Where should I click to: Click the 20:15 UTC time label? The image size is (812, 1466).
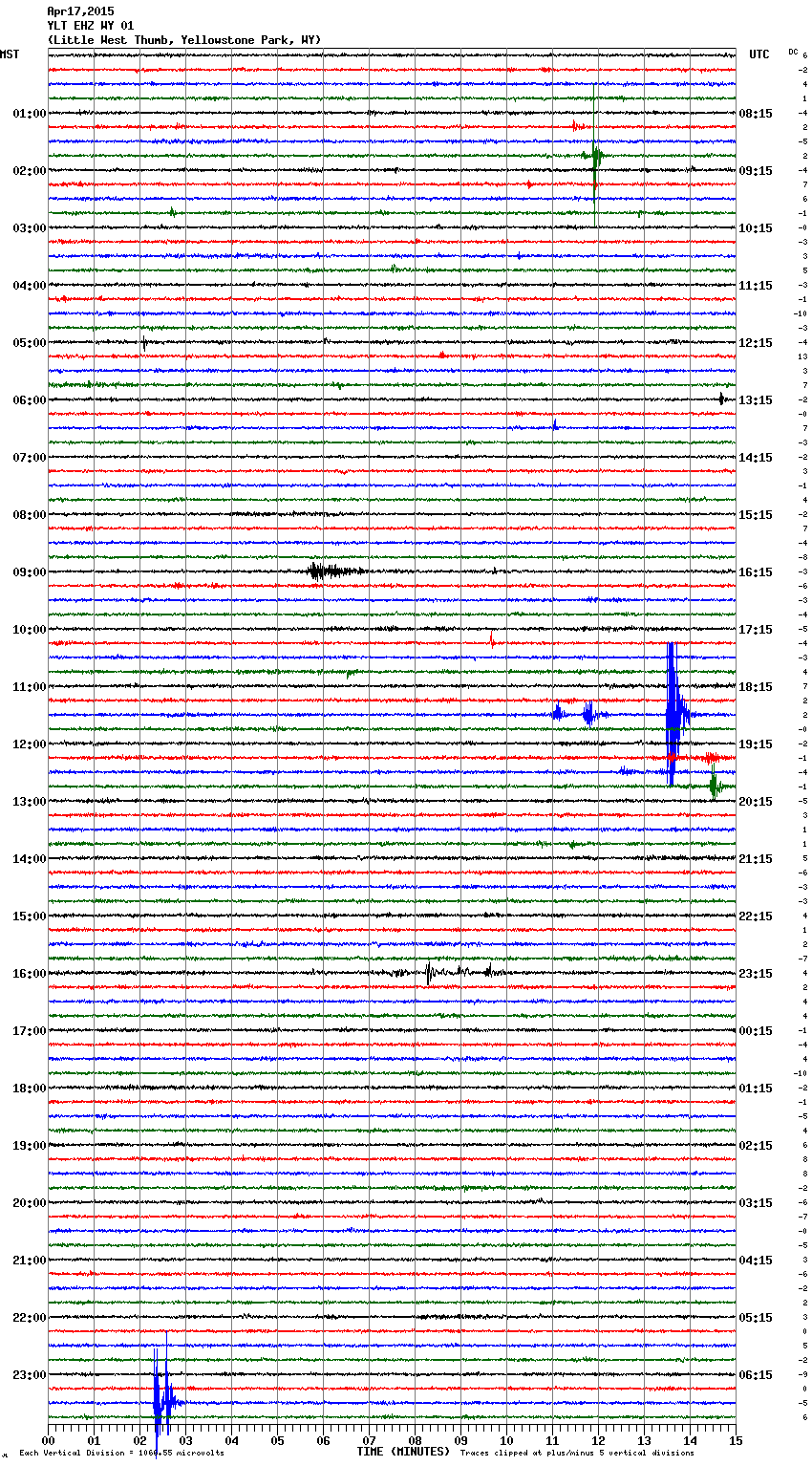tap(756, 802)
